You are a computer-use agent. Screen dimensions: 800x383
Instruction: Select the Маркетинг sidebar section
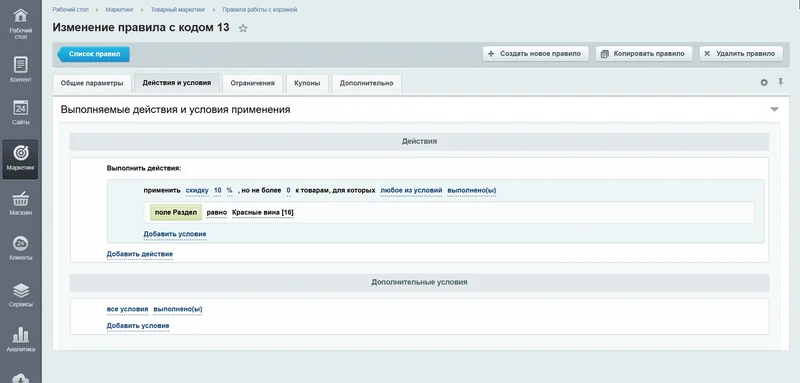point(20,159)
